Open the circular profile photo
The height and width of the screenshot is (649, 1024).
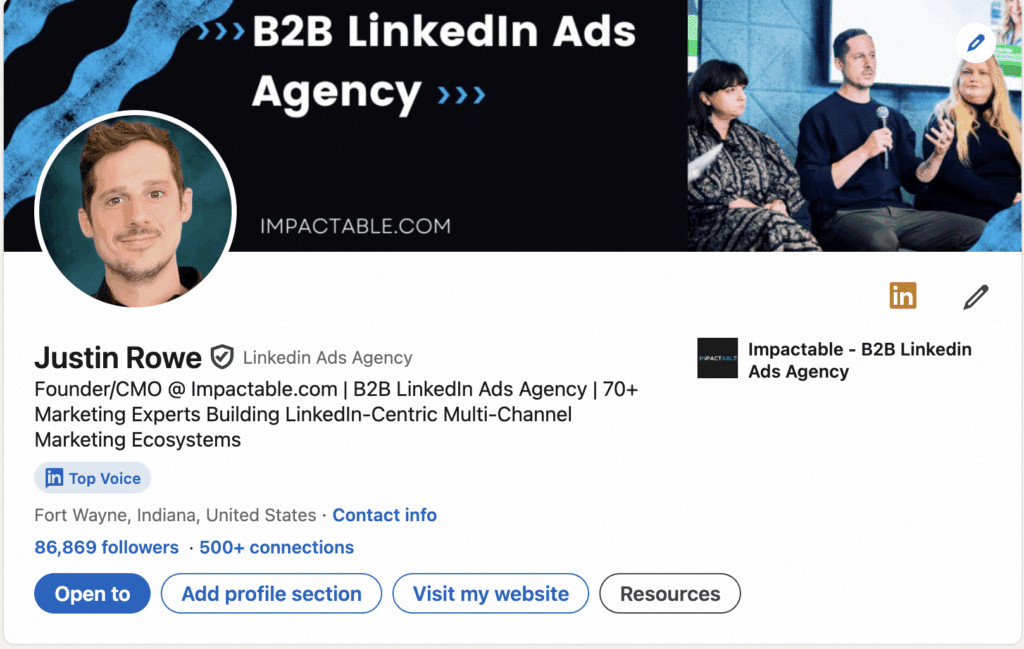[135, 210]
